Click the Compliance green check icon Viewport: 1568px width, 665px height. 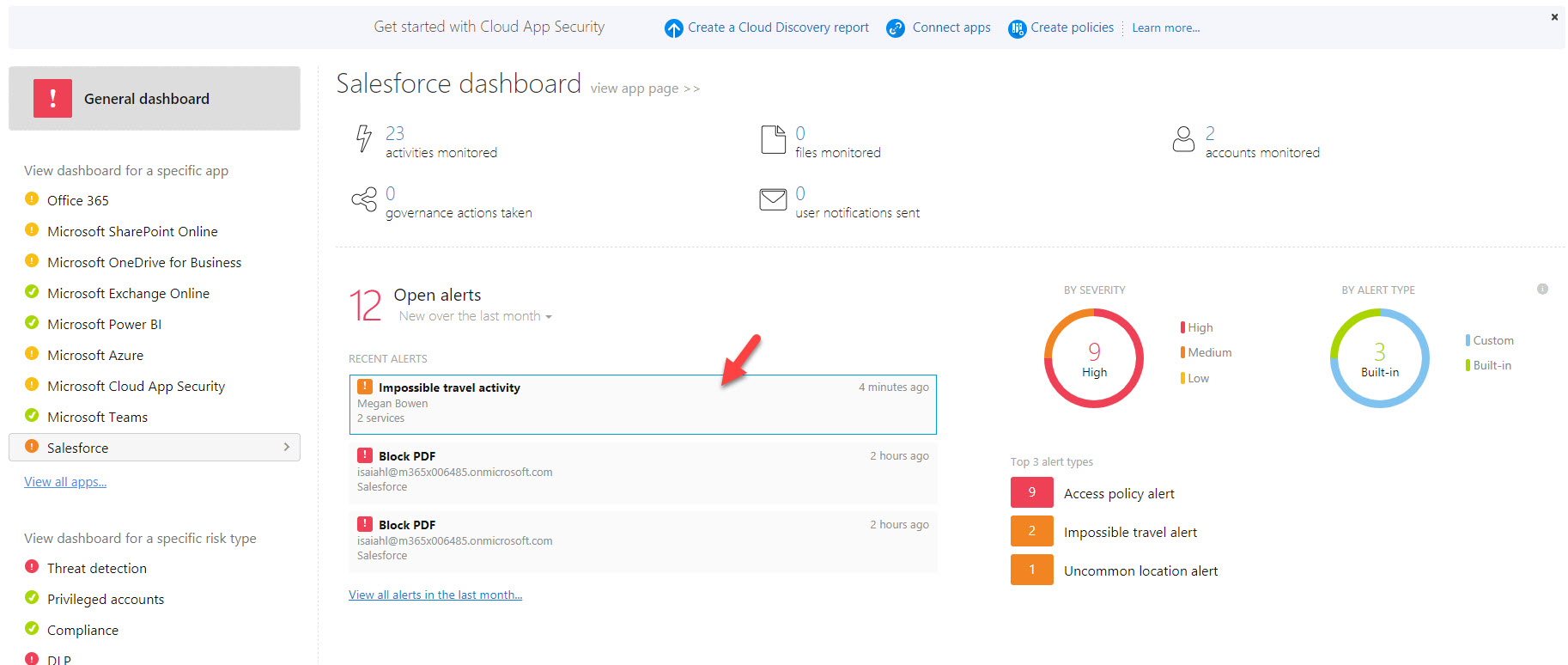(x=32, y=628)
